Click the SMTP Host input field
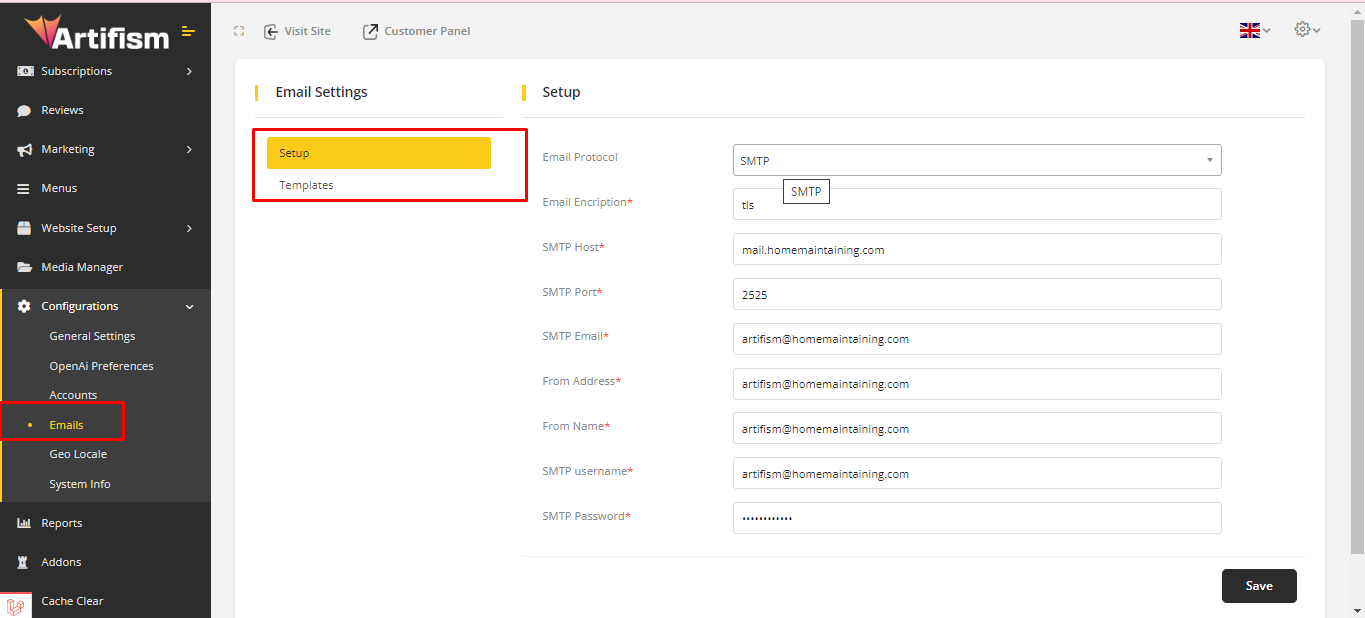 pos(976,249)
